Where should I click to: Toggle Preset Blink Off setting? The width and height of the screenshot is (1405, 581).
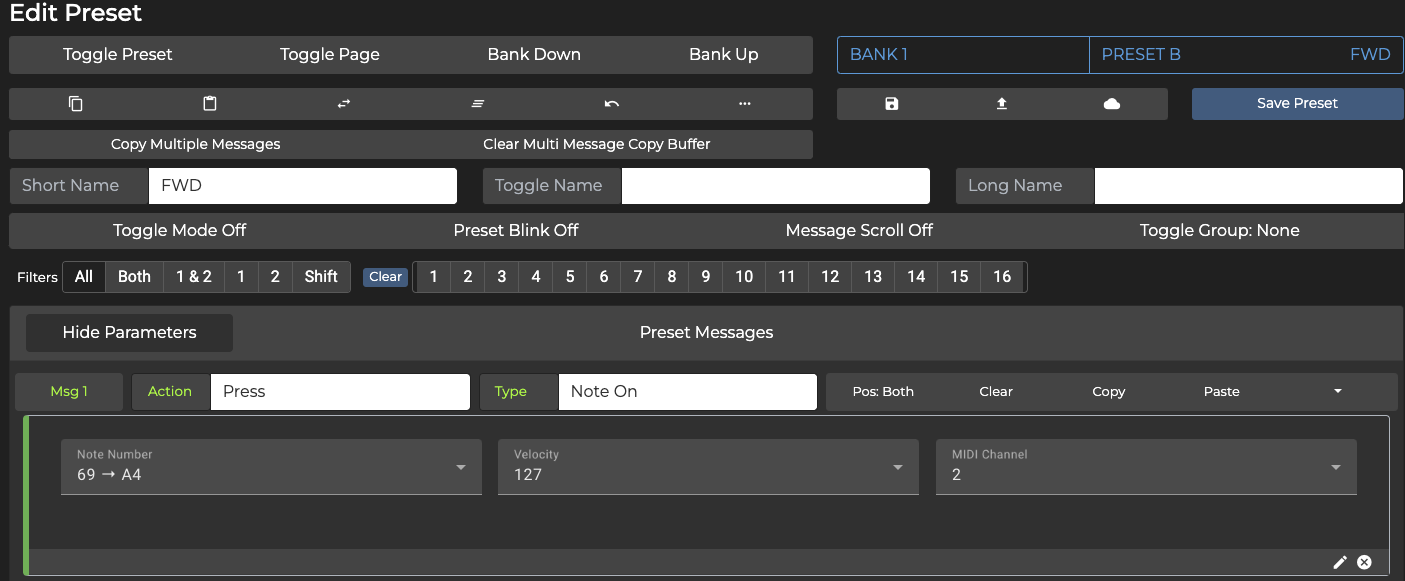(x=516, y=231)
